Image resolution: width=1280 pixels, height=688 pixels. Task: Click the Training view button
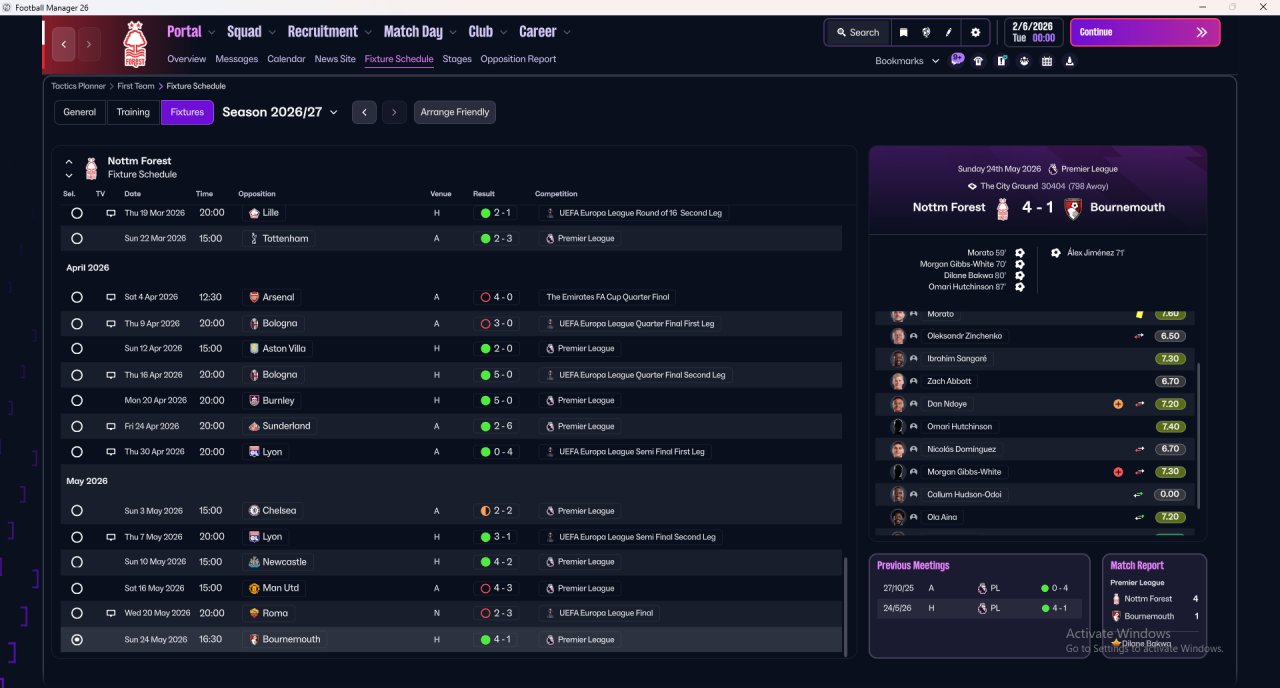pyautogui.click(x=133, y=112)
